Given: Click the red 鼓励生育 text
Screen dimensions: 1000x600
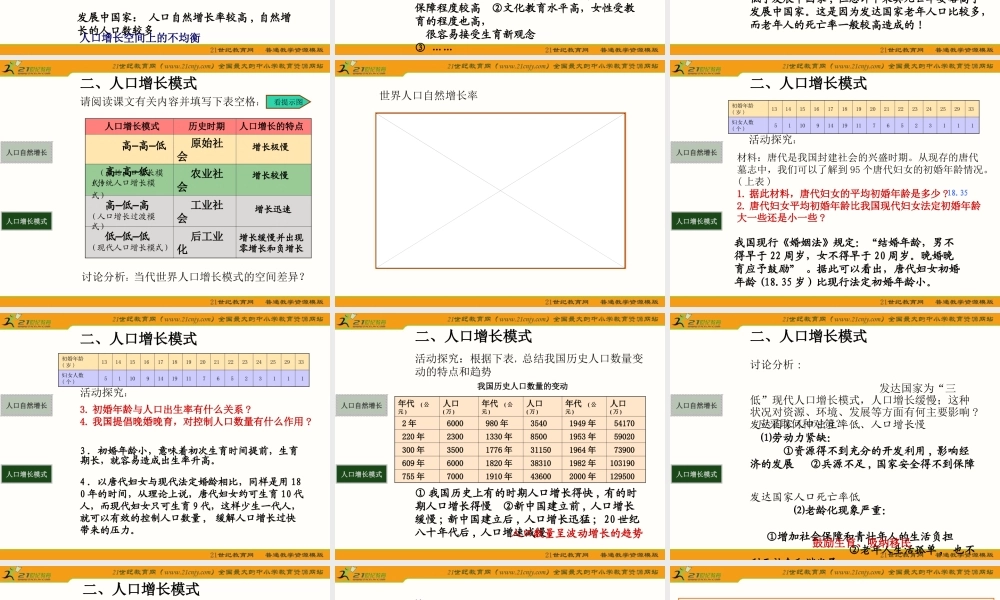Looking at the screenshot, I should click(833, 543).
